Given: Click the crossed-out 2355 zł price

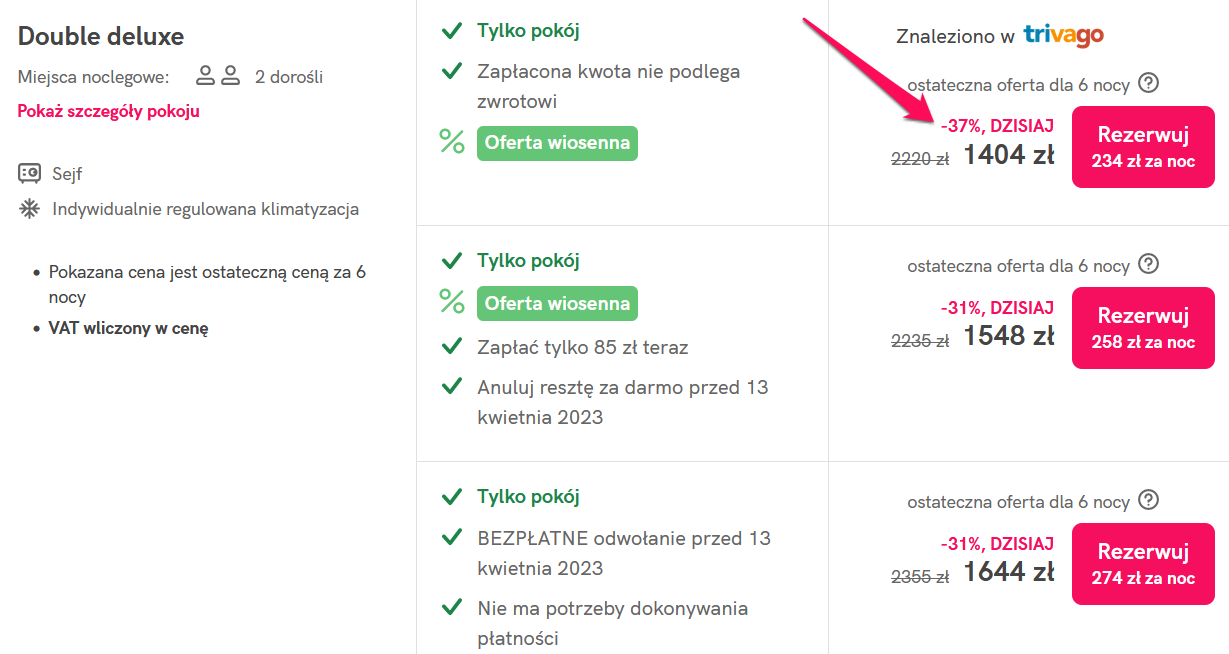Looking at the screenshot, I should [x=920, y=576].
